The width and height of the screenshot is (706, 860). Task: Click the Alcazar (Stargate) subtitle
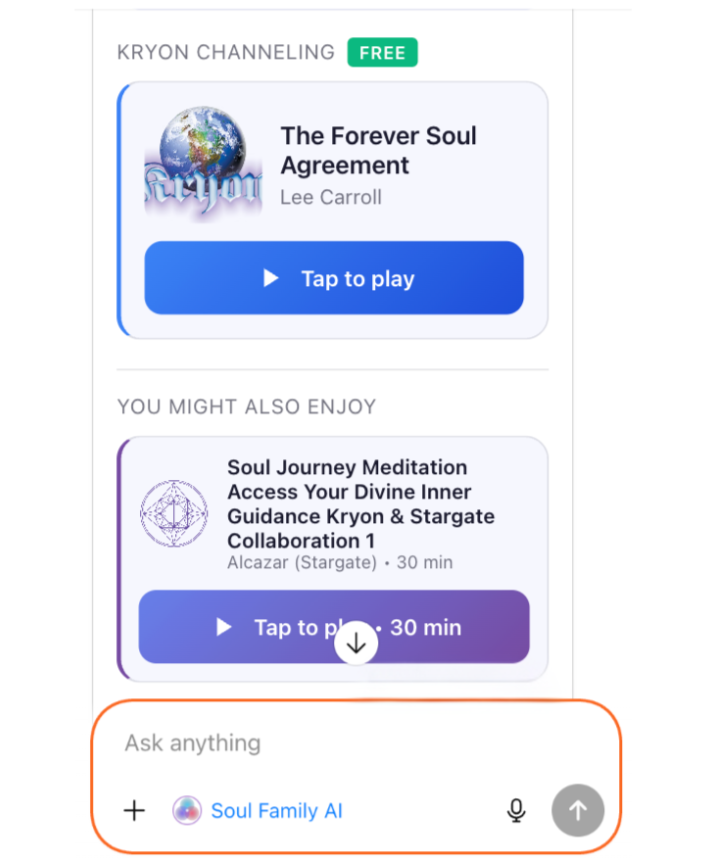pyautogui.click(x=302, y=563)
